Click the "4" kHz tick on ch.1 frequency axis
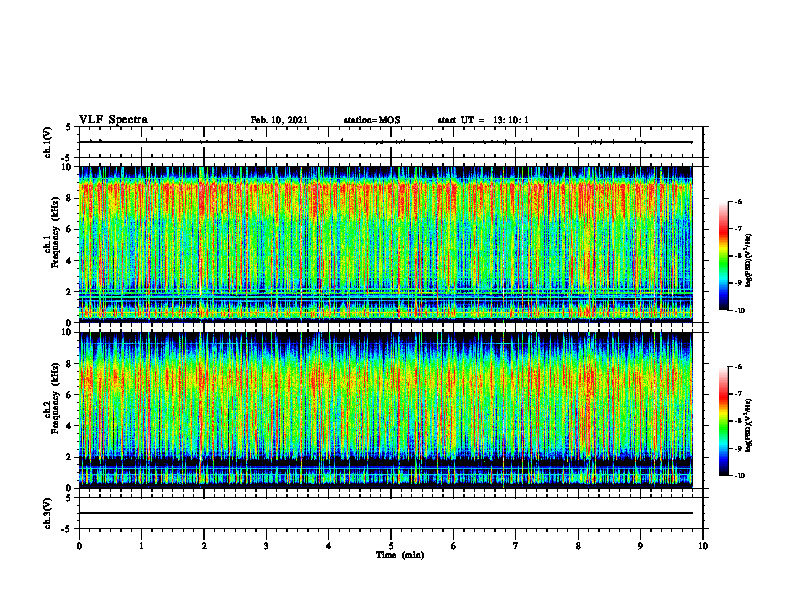Viewport: 792px width, 612px height. (x=70, y=261)
